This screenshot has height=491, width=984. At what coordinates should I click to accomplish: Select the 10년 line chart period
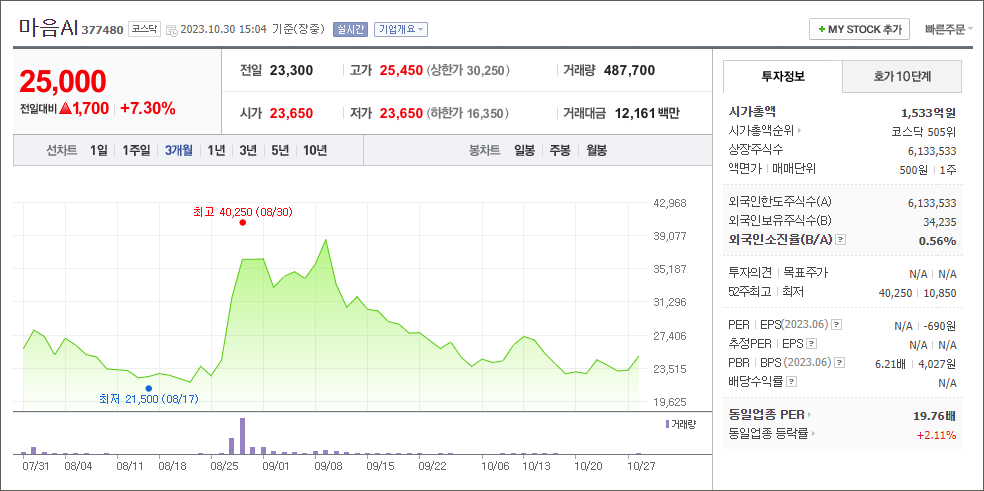tap(315, 151)
